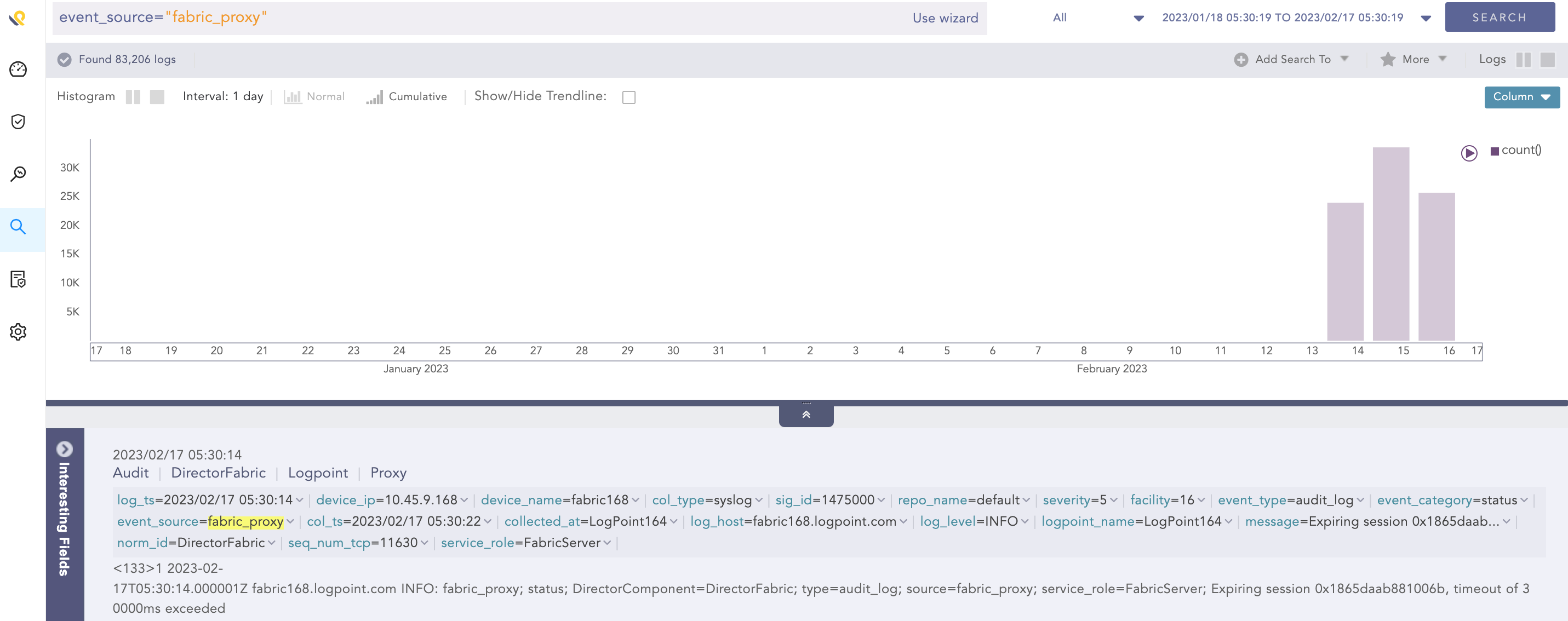Open the investigate magnifier-with-lightning icon

[18, 174]
